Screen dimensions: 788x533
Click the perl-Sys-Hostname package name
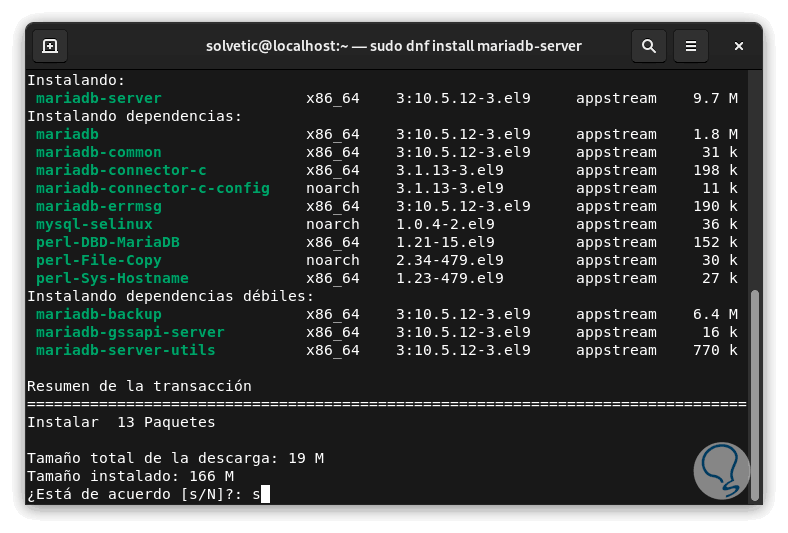[111, 278]
